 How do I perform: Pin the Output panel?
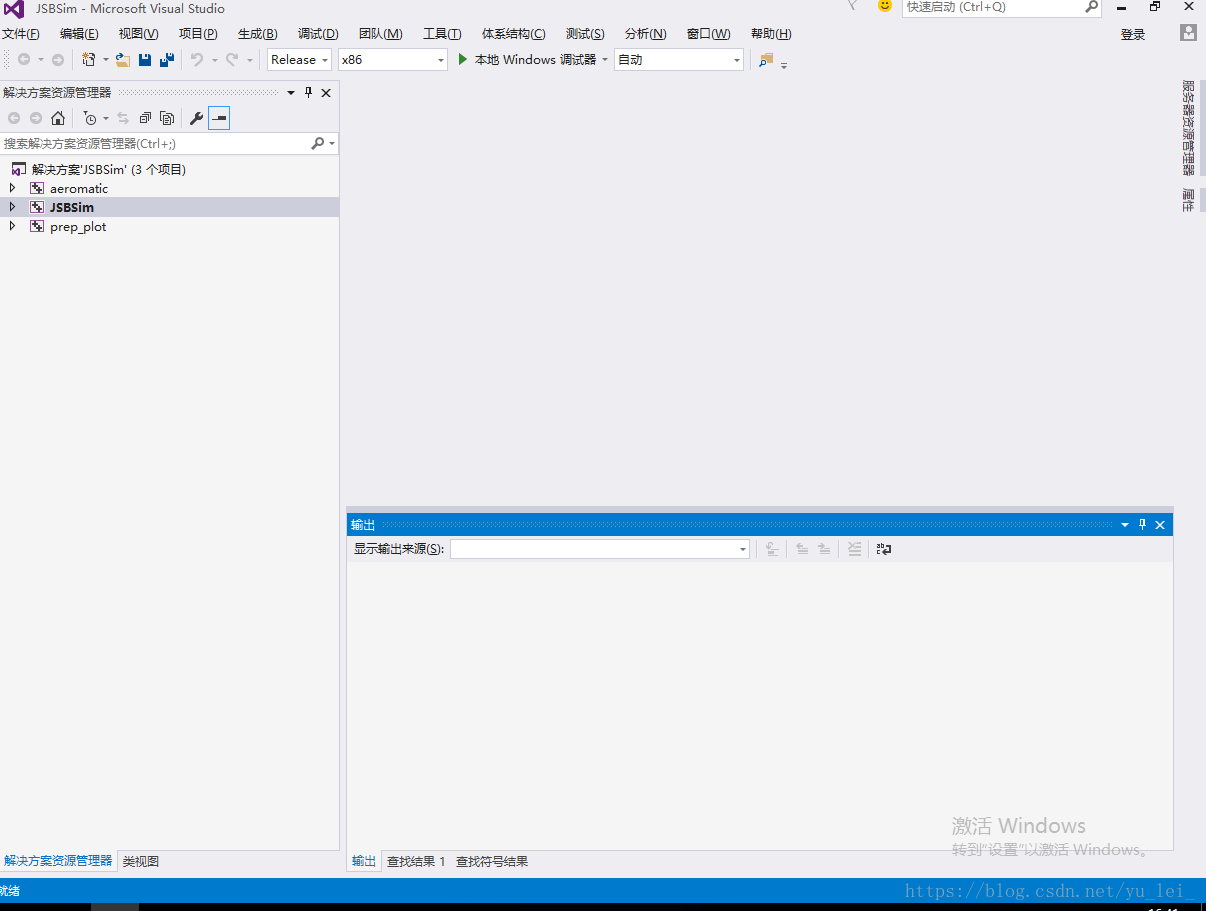tap(1143, 525)
